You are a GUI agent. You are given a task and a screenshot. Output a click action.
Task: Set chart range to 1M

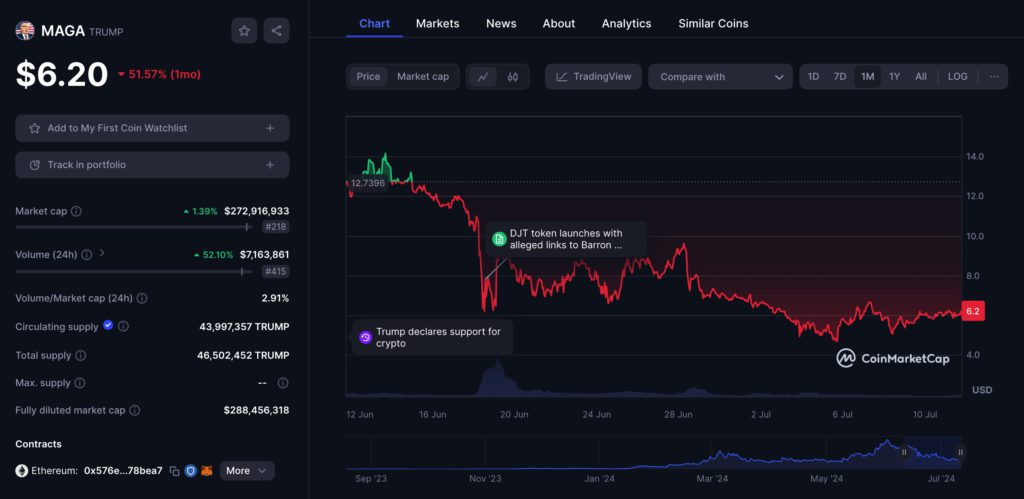(867, 76)
